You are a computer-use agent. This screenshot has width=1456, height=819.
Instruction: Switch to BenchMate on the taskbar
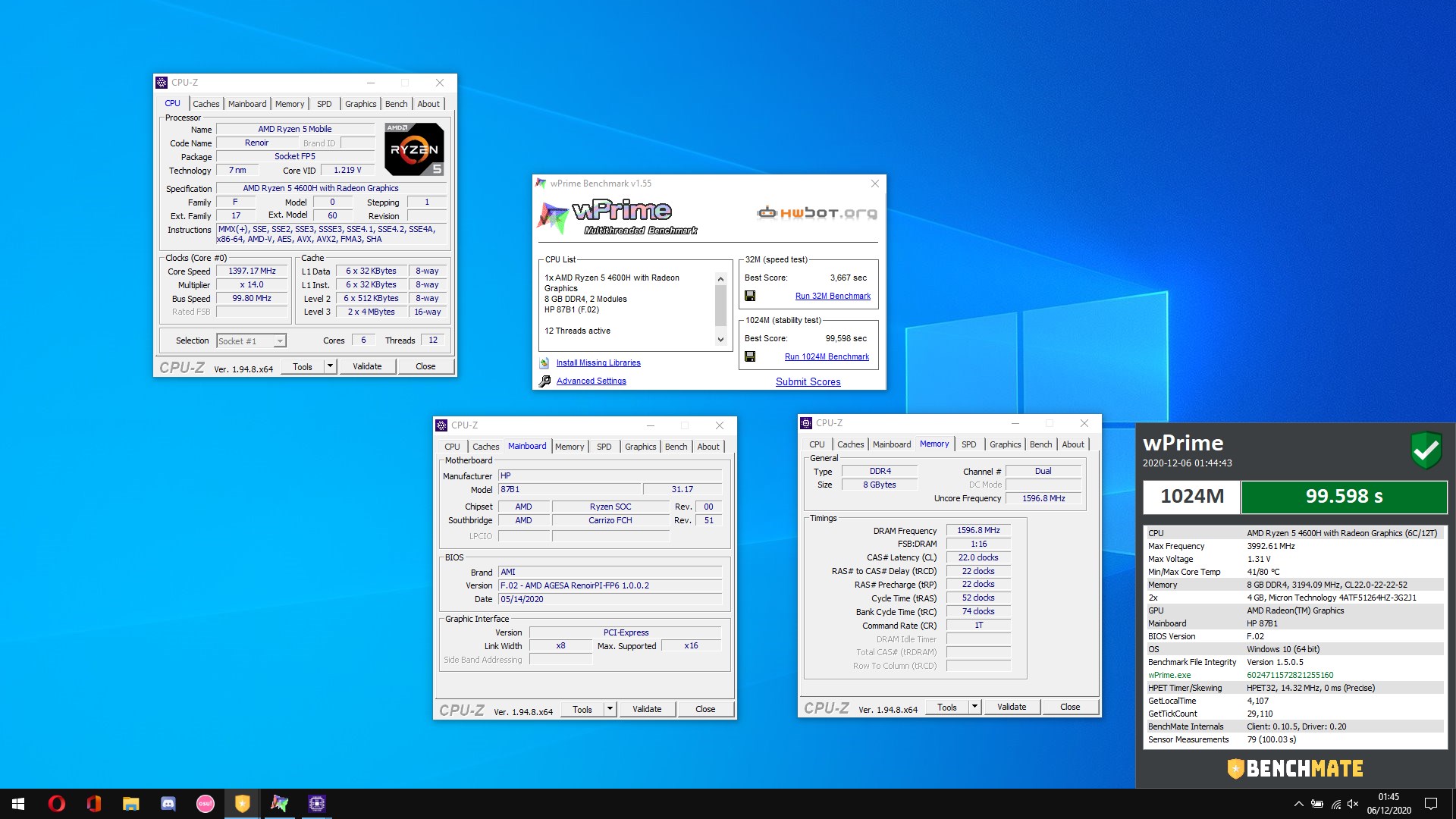point(243,804)
